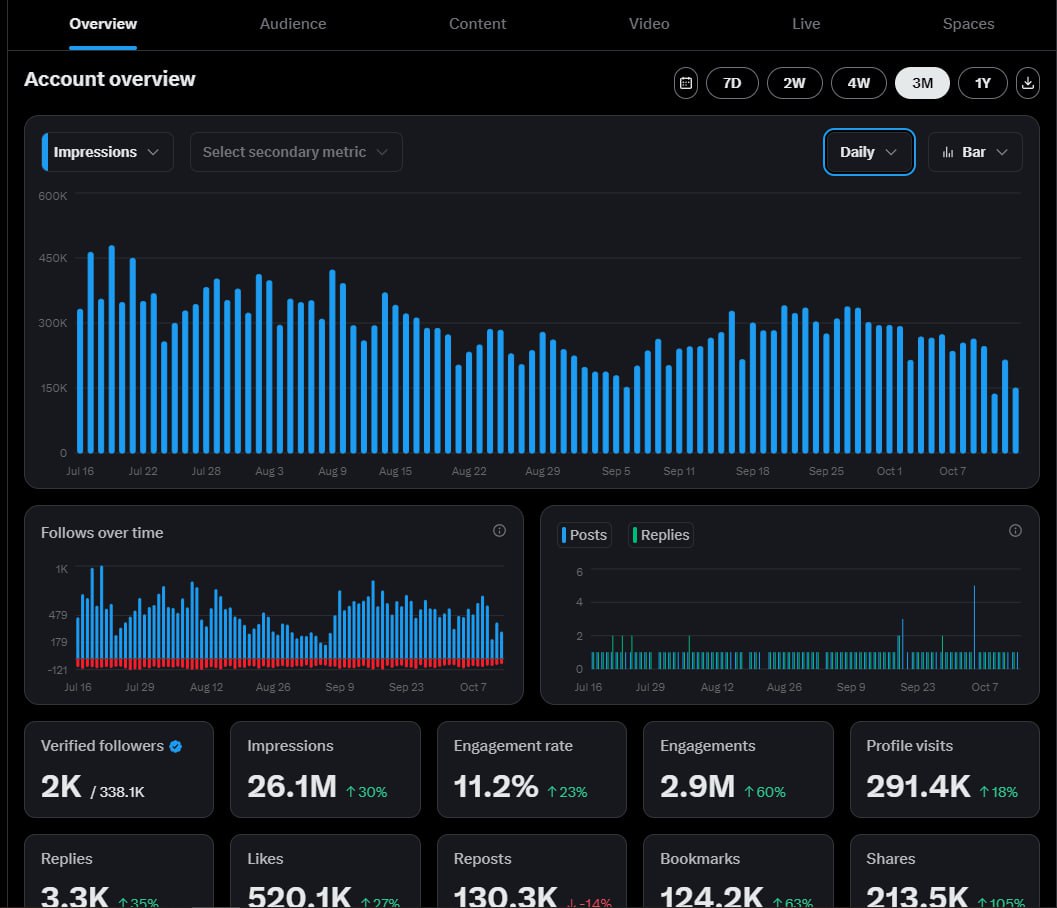This screenshot has width=1057, height=908.
Task: Open the Spaces tab
Action: tap(968, 24)
